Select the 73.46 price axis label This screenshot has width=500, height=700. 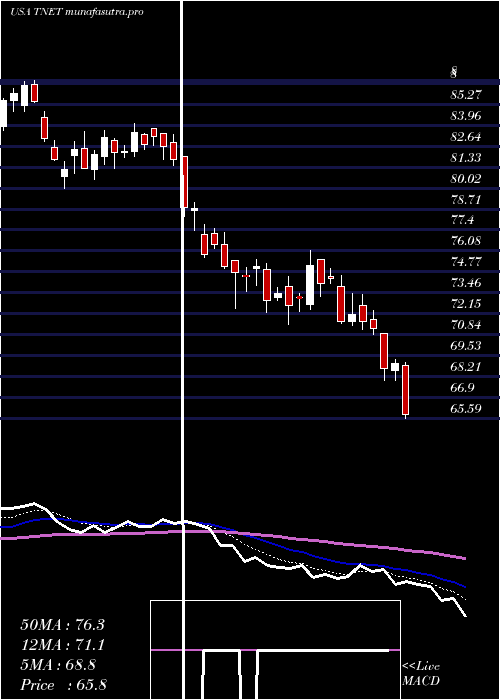coord(466,283)
